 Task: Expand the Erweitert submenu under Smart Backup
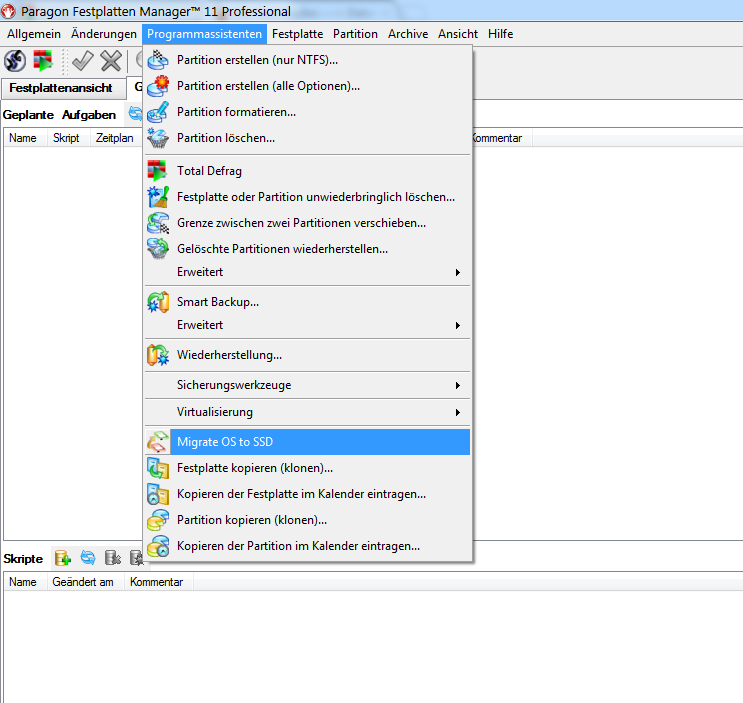click(x=308, y=325)
